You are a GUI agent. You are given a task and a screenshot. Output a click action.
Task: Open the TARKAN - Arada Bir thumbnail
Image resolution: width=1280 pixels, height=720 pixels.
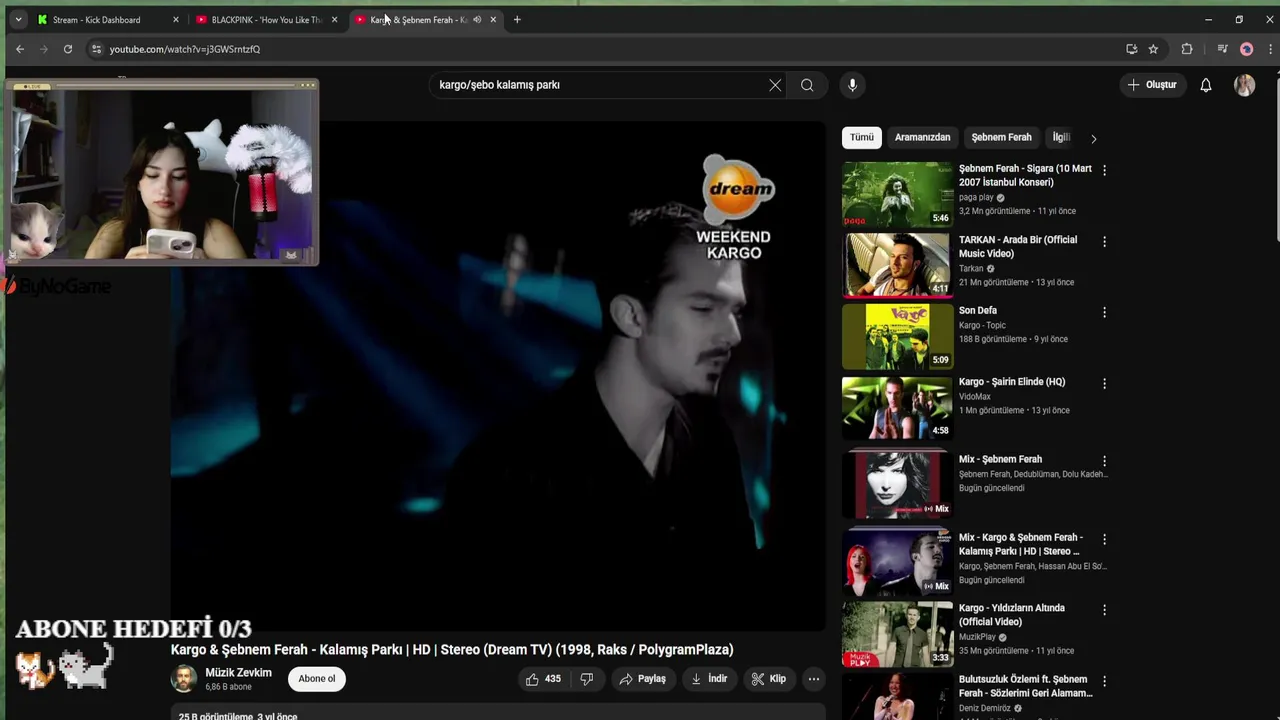point(897,265)
